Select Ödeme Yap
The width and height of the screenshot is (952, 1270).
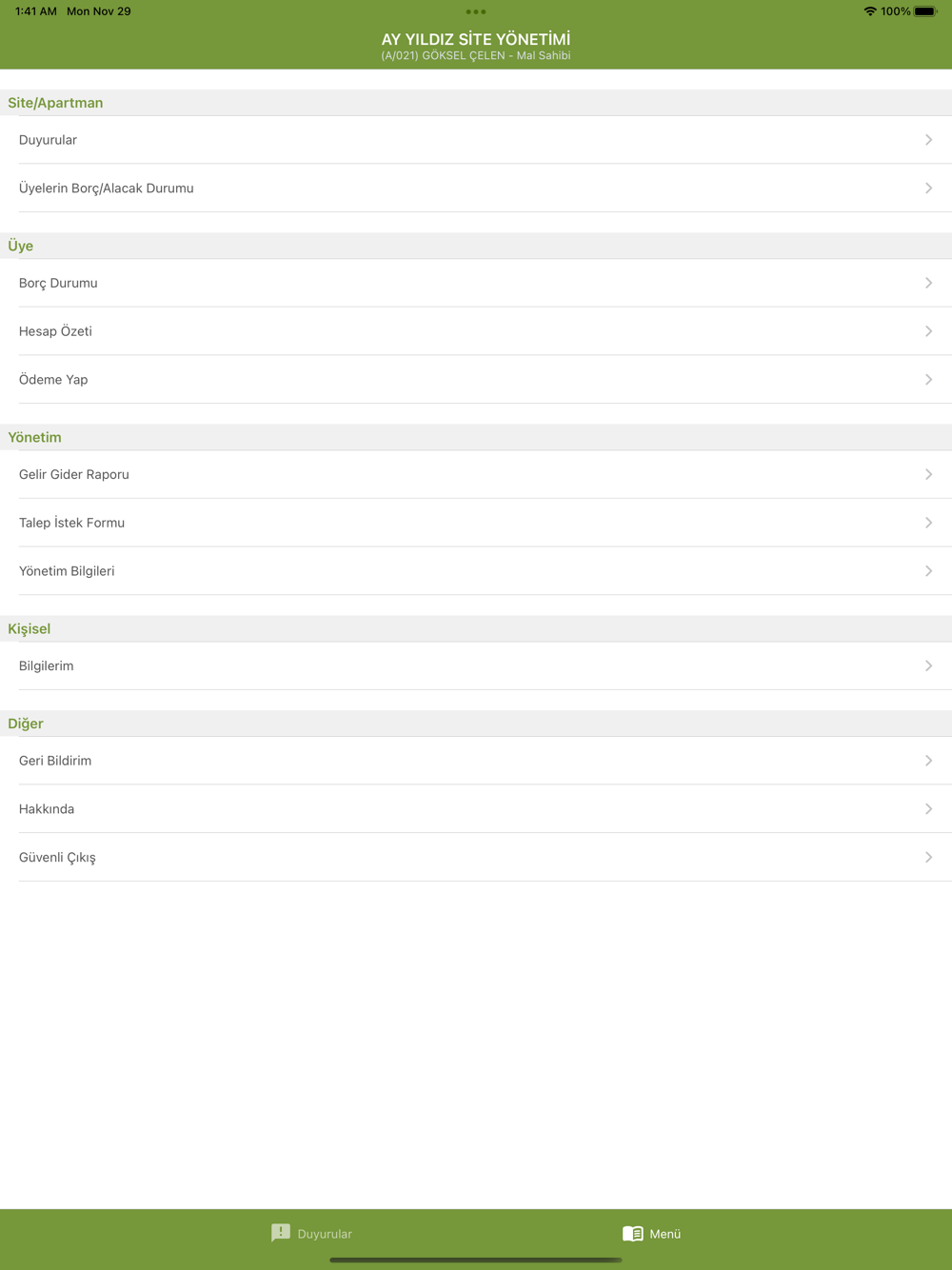476,379
